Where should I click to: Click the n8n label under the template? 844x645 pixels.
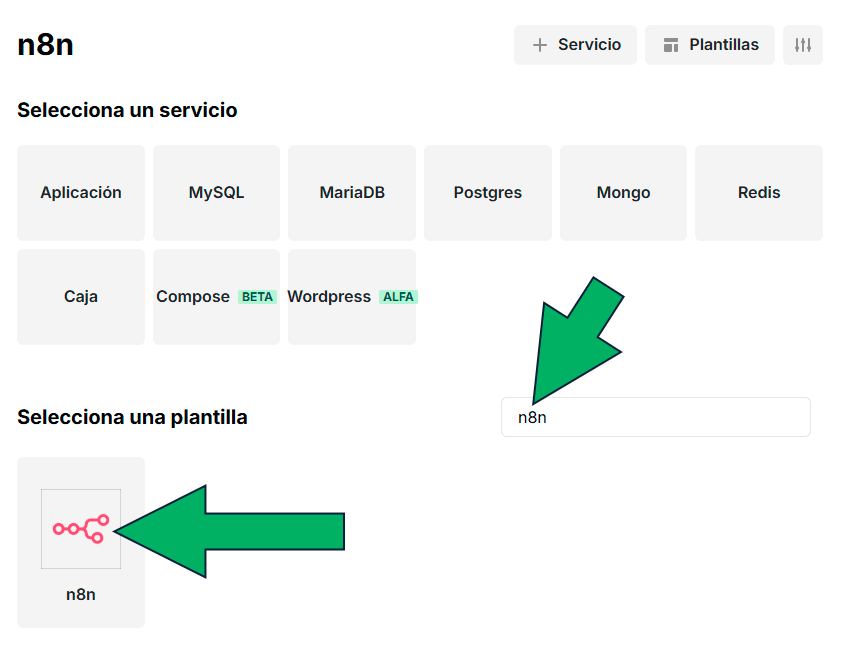point(80,593)
